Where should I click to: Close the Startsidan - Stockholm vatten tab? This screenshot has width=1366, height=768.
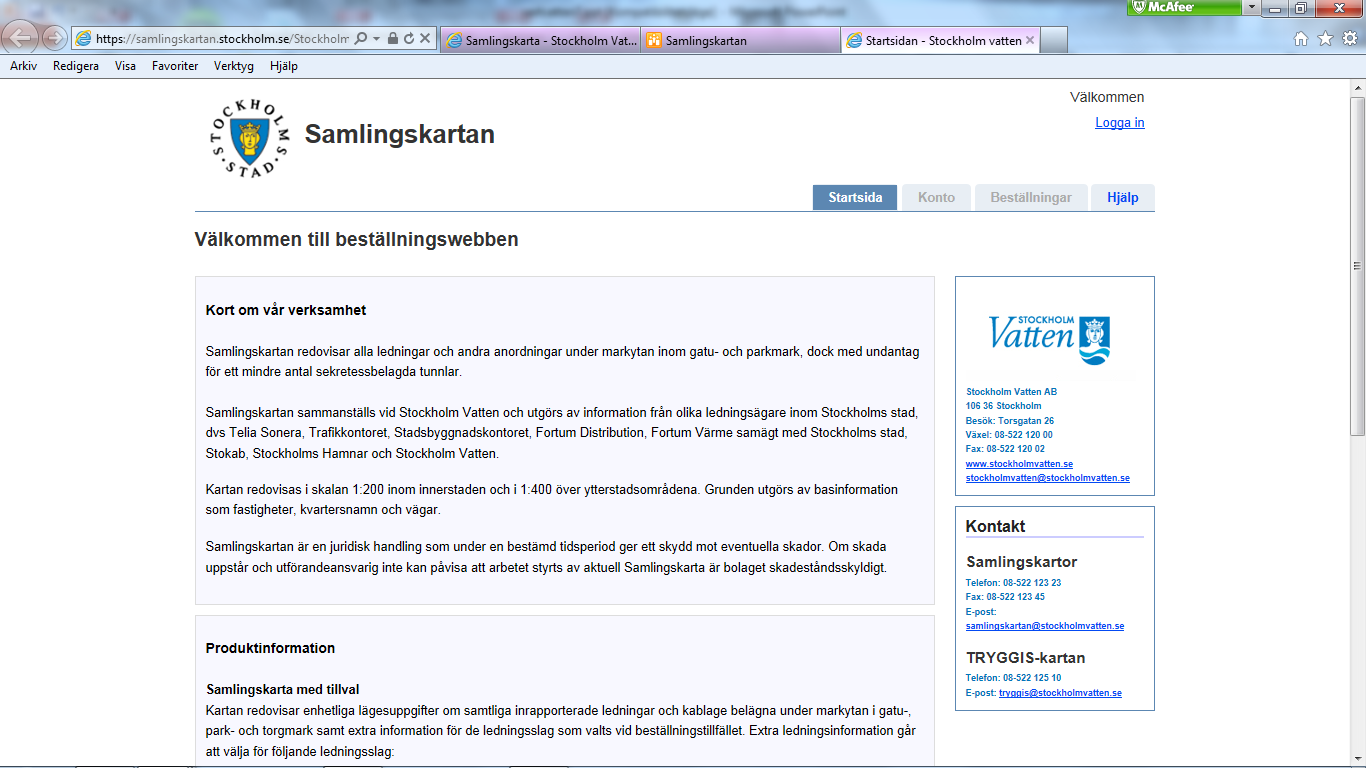(x=1030, y=41)
